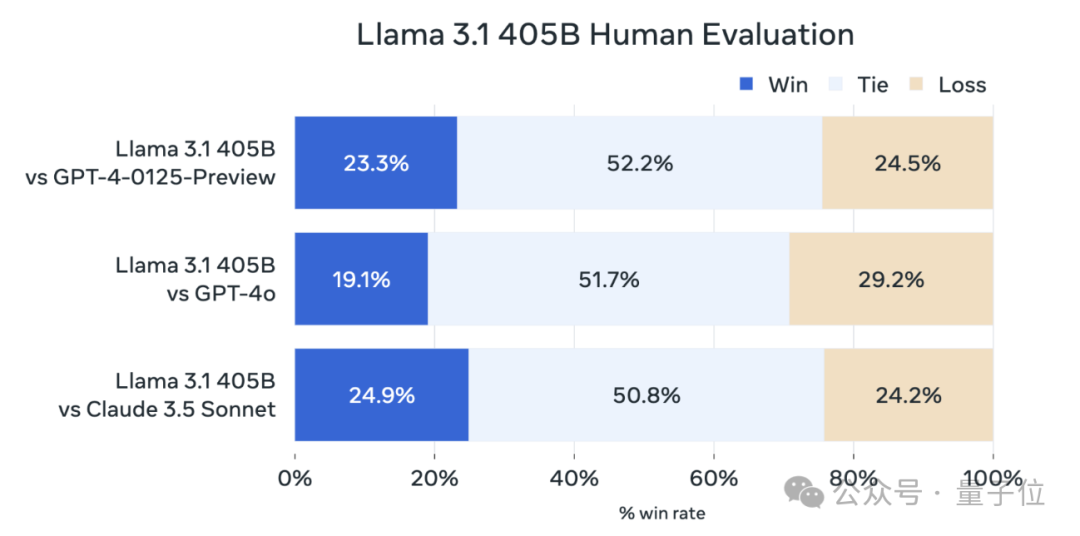
Task: Click the 19.1% win segment for GPT-4o
Action: [361, 279]
